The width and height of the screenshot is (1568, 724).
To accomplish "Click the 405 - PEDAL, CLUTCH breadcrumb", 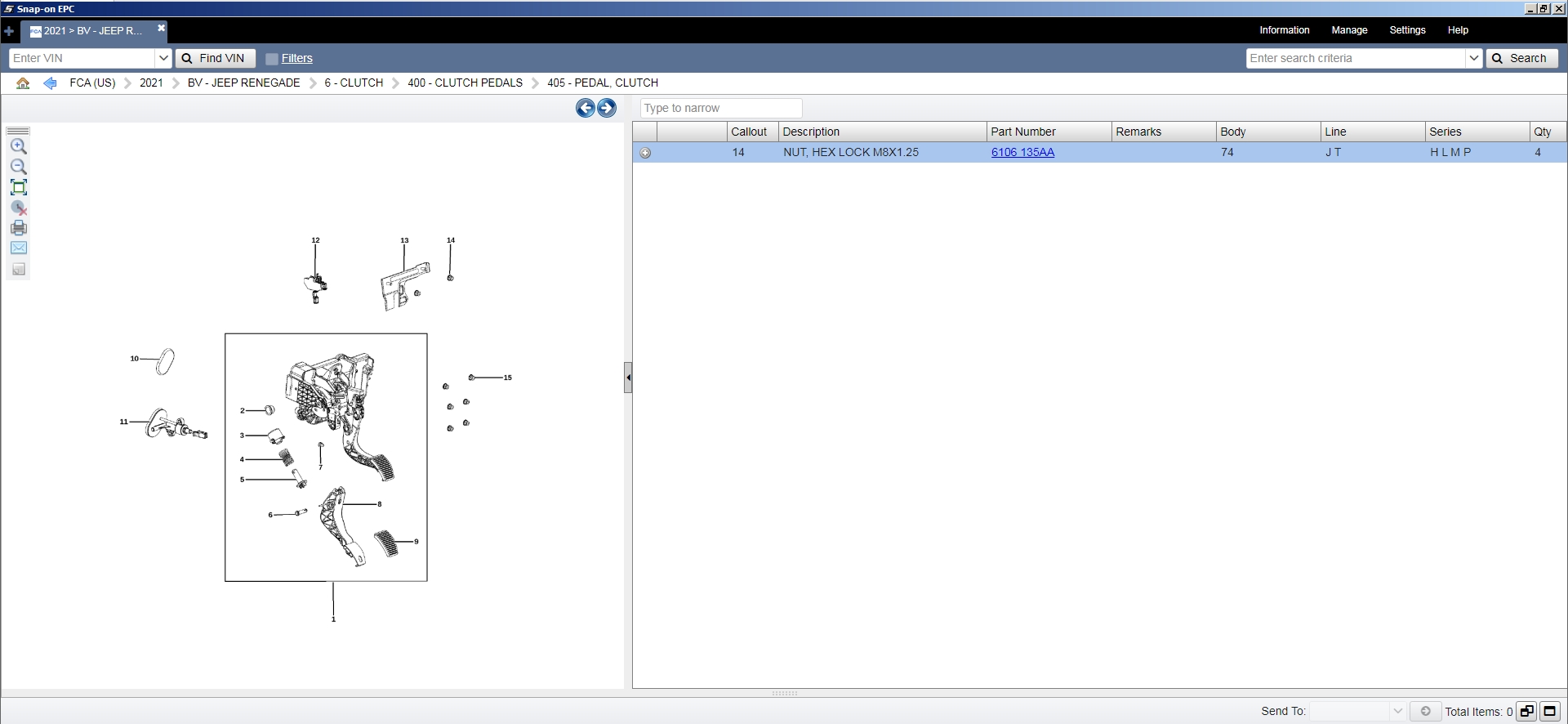I will coord(603,83).
